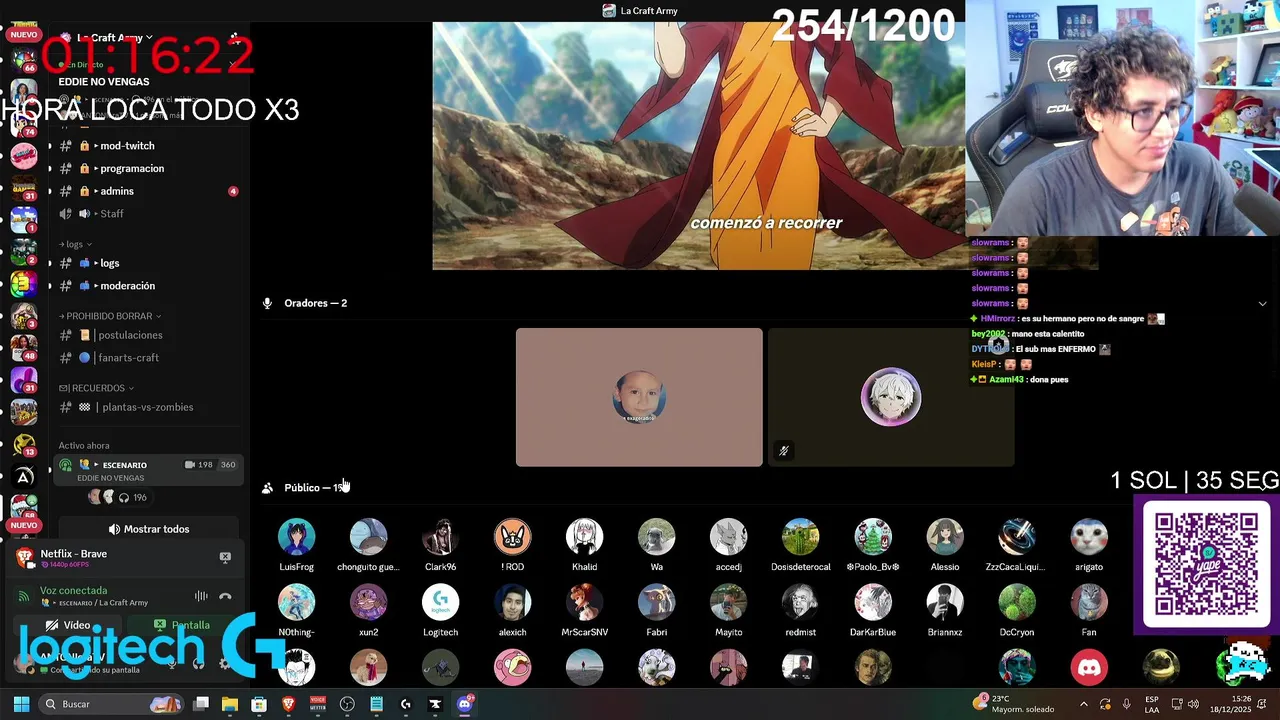Toggle noise suppression waveform icon

[x=201, y=596]
